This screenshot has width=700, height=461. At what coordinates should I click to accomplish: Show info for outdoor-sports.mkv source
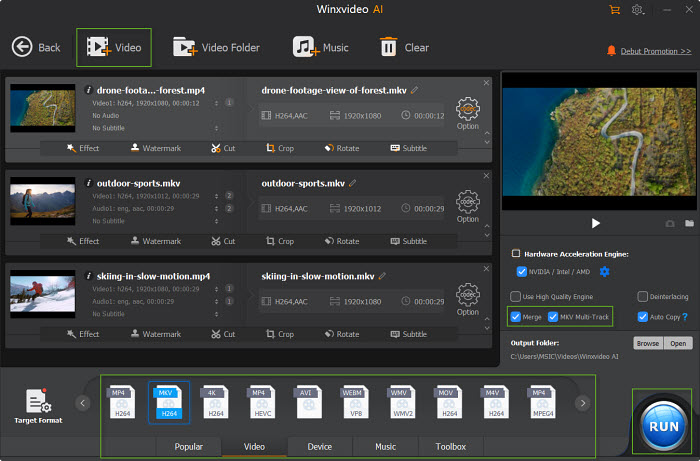pos(88,183)
